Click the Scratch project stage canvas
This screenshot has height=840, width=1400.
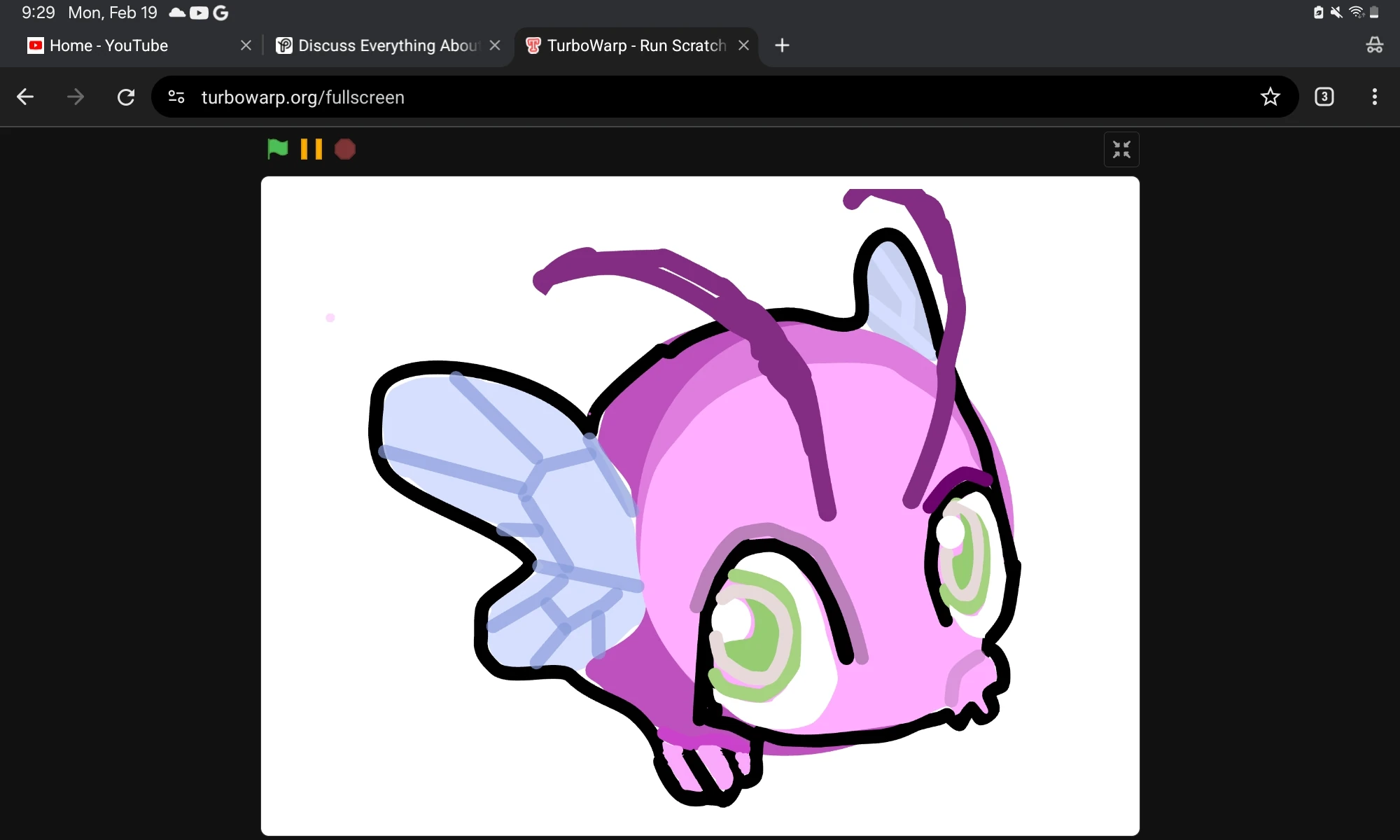point(700,504)
